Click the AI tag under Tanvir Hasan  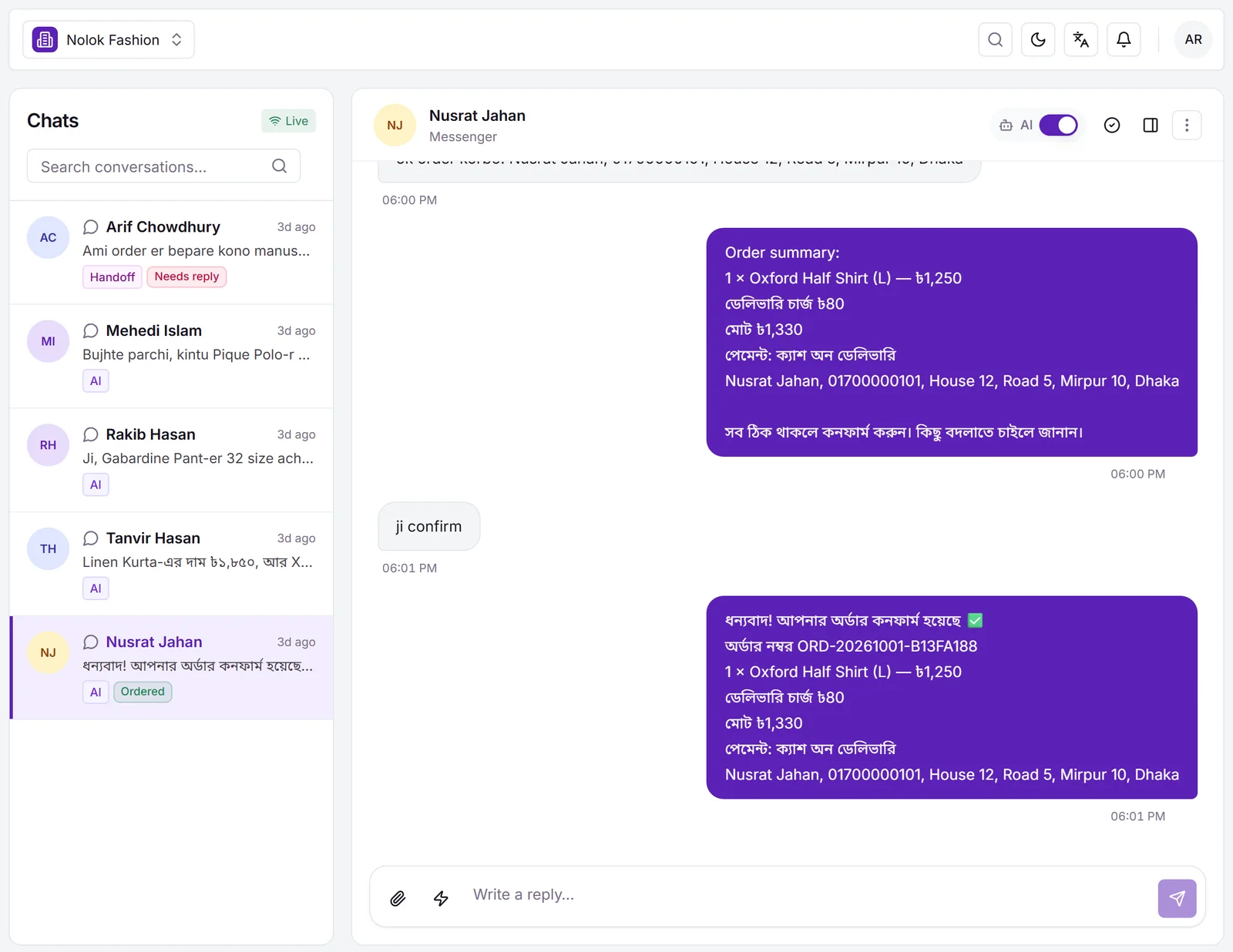[x=96, y=588]
